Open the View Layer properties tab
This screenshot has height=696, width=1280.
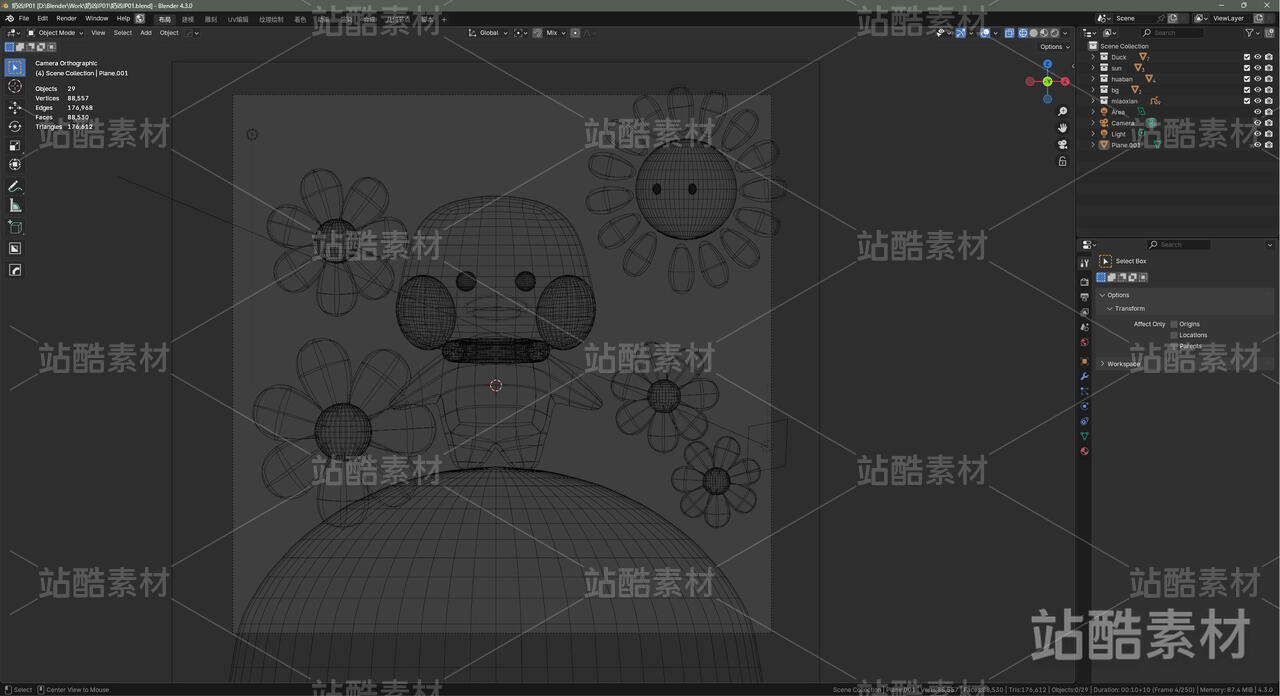(1084, 312)
